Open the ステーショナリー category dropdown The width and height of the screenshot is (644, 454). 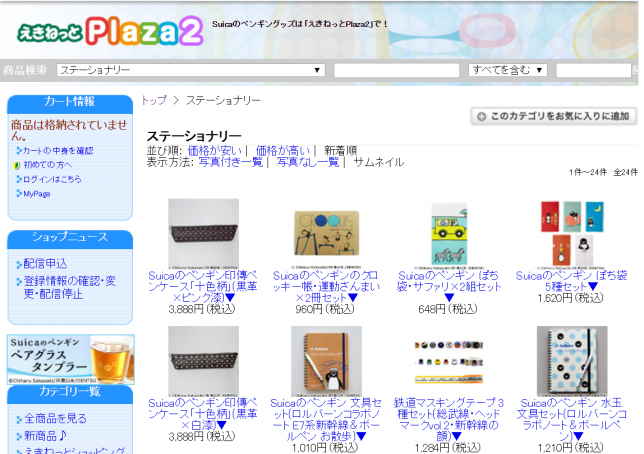191,70
